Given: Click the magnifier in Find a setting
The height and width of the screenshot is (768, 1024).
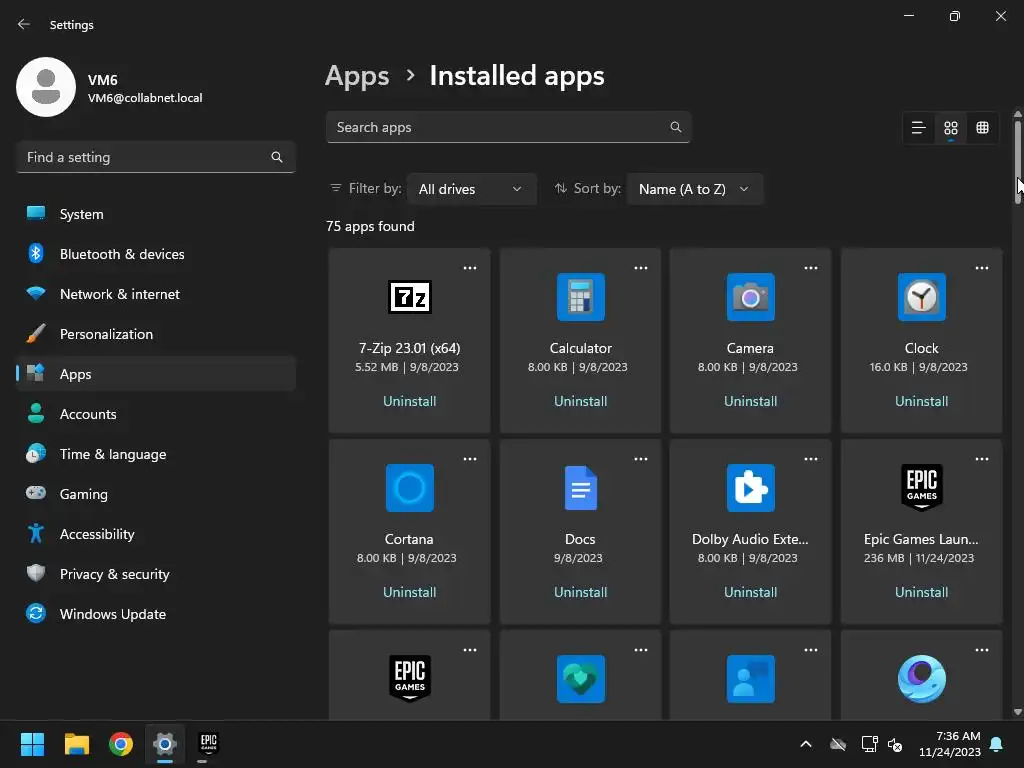Looking at the screenshot, I should [x=276, y=157].
